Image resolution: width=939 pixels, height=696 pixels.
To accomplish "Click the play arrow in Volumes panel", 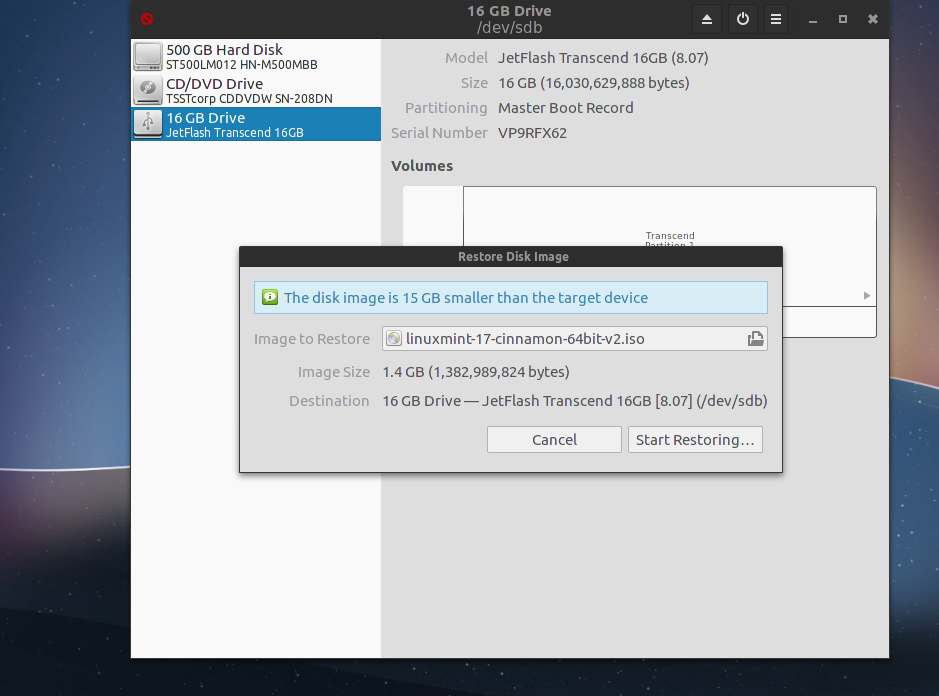I will tap(867, 295).
